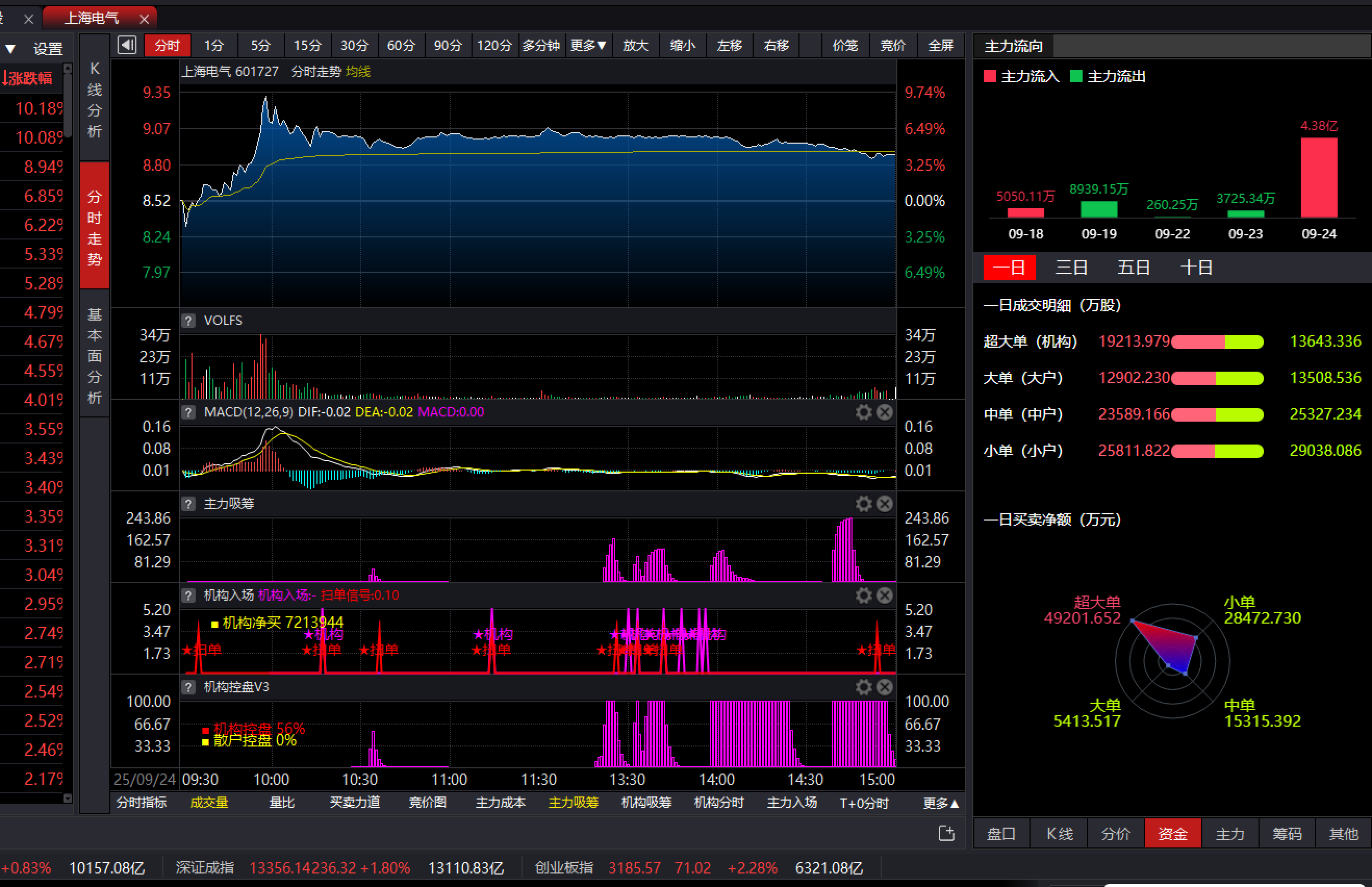The height and width of the screenshot is (887, 1372).
Task: Open 分时走势 vertical tab
Action: 94,226
